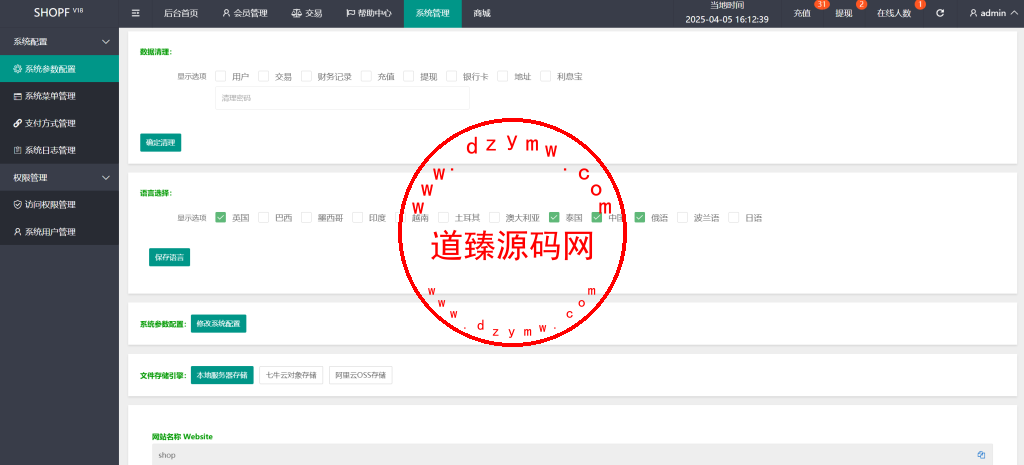The height and width of the screenshot is (465, 1024).
Task: Enable the 波兰语 language checkbox
Action: 683,217
